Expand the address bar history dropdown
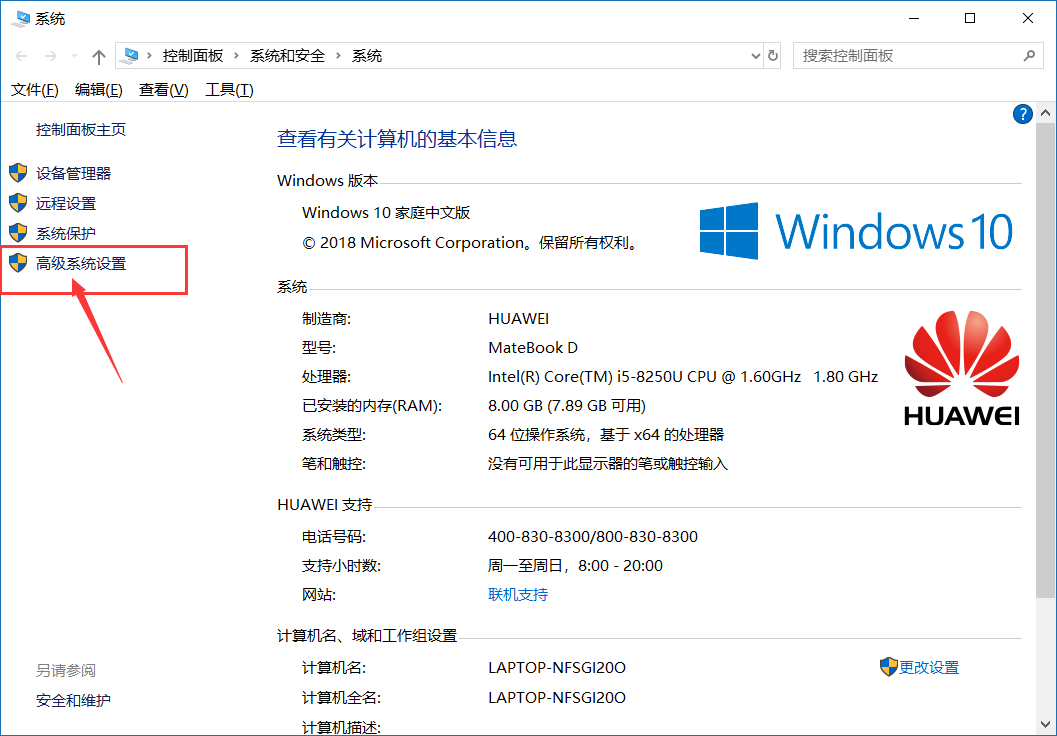This screenshot has width=1057, height=736. tap(755, 56)
